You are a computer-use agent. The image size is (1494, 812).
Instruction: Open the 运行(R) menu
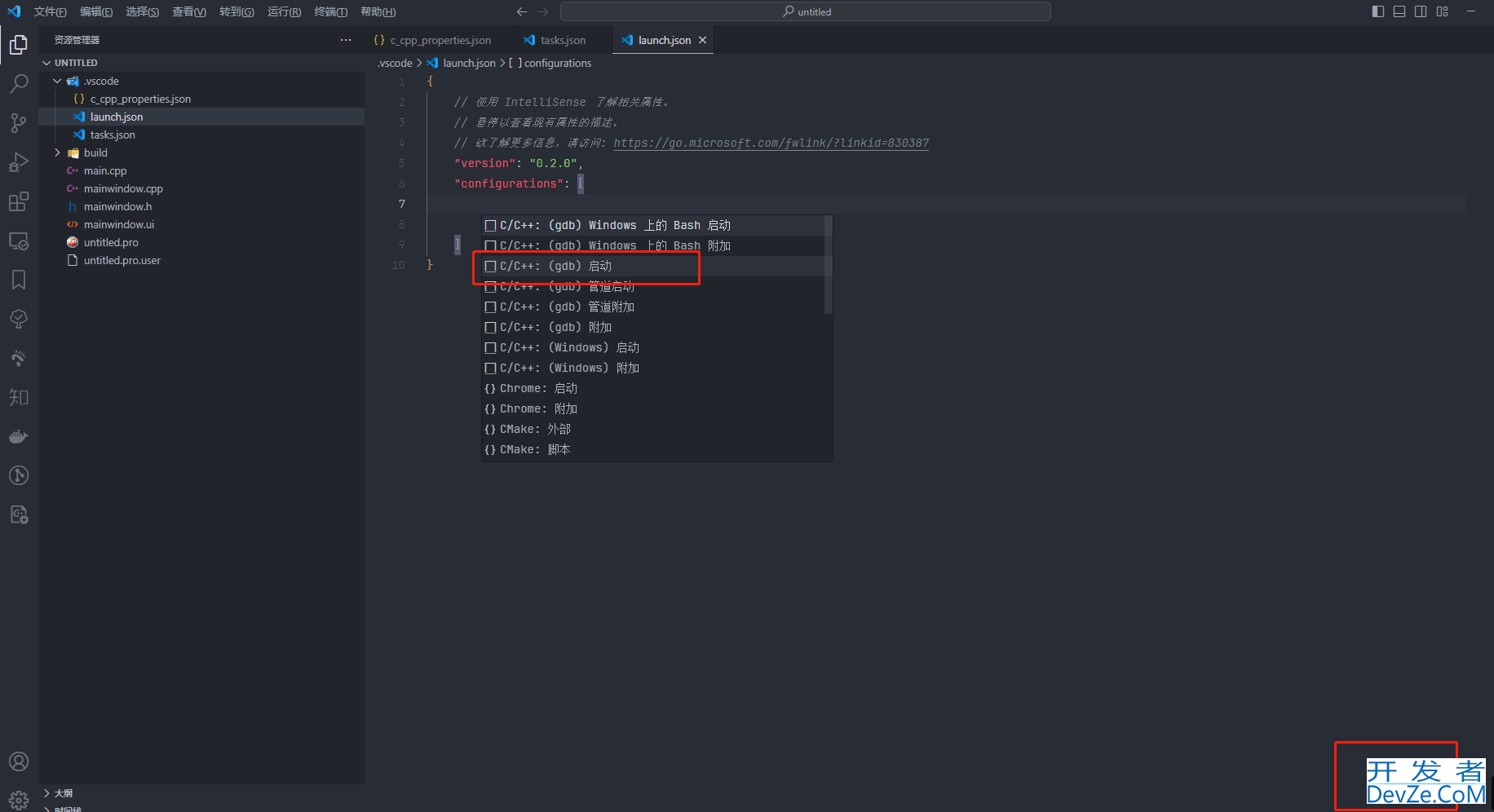(284, 11)
